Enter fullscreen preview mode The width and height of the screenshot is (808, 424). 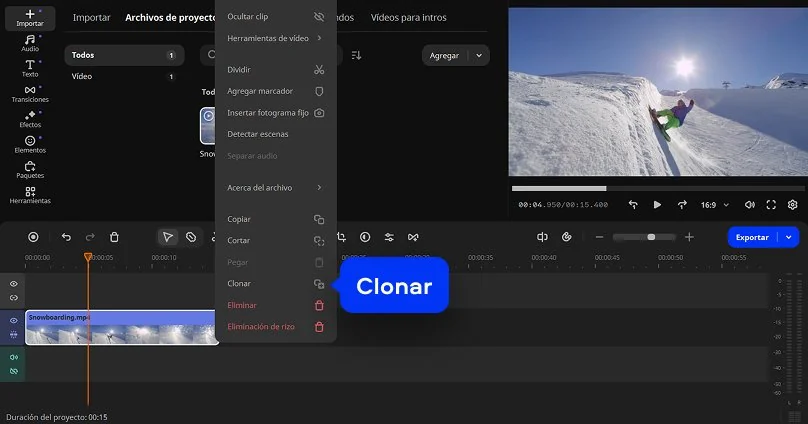pyautogui.click(x=771, y=204)
